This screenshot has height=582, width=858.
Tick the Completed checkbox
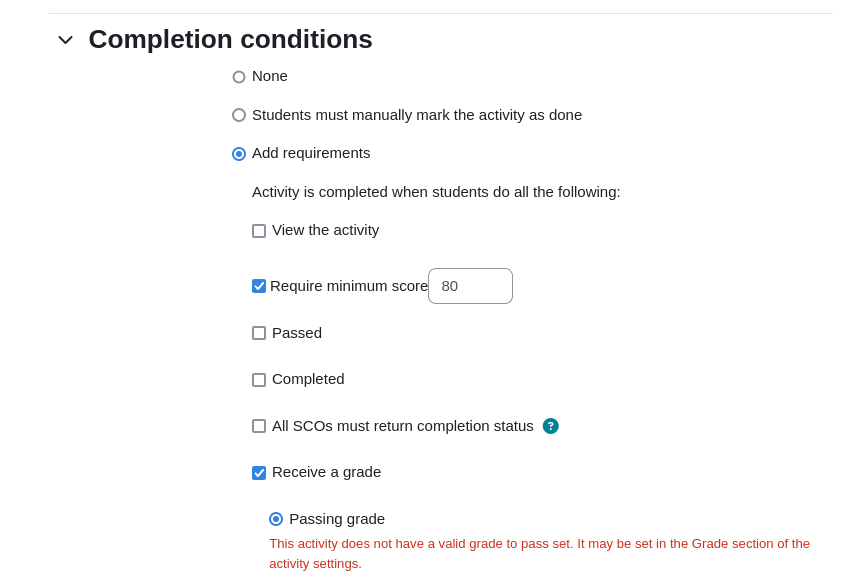click(x=259, y=380)
